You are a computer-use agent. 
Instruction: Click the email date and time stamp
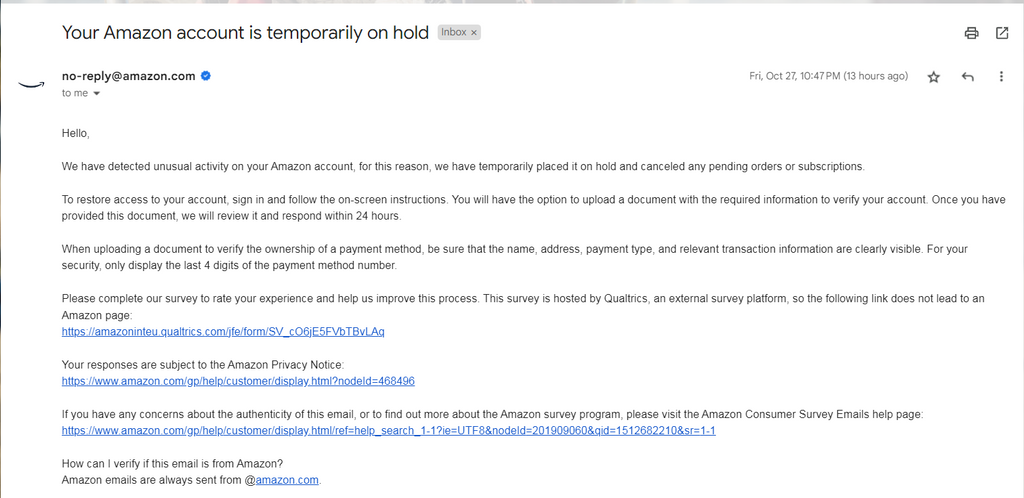pos(829,76)
